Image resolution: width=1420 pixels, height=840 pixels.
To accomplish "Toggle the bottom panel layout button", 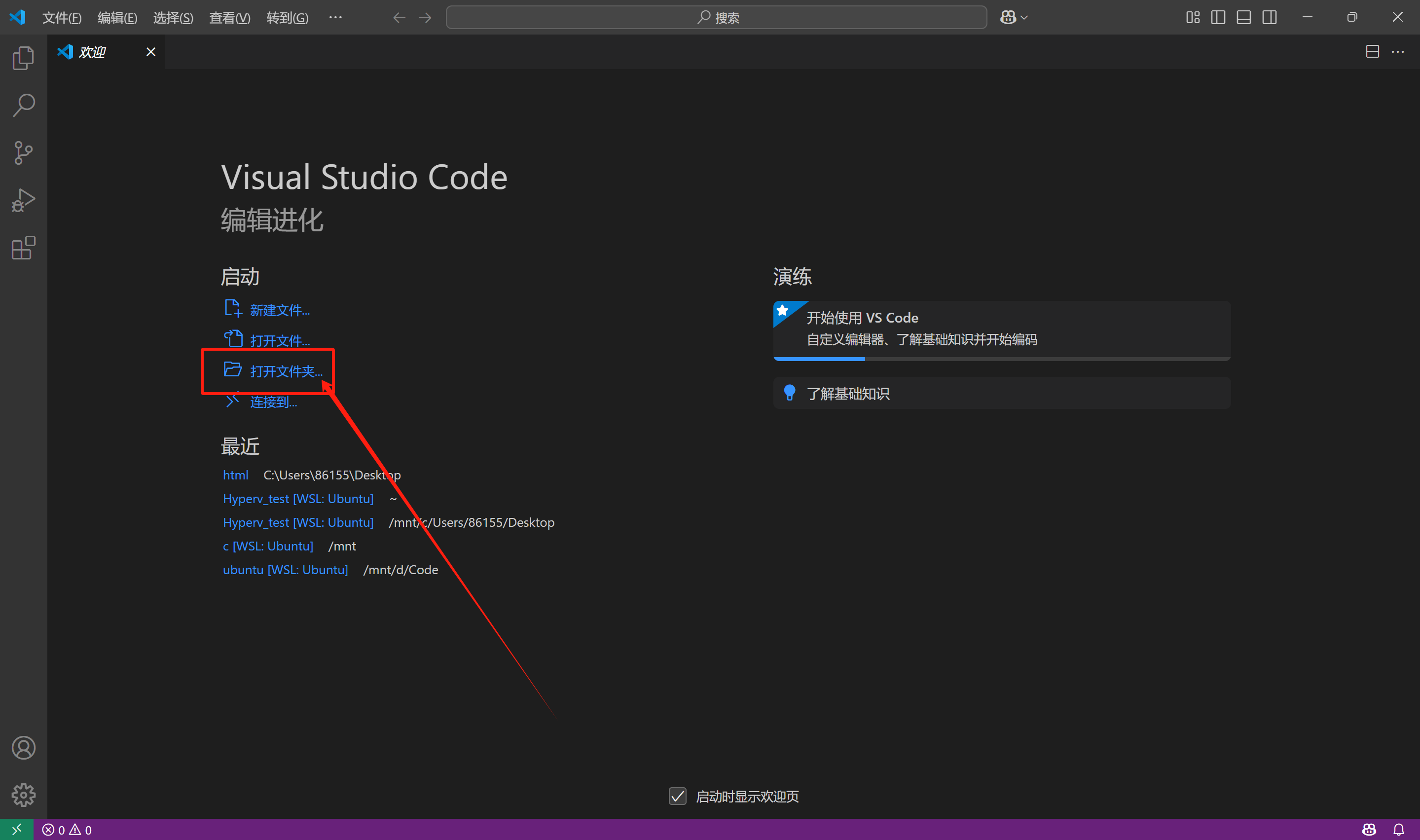I will coord(1243,18).
